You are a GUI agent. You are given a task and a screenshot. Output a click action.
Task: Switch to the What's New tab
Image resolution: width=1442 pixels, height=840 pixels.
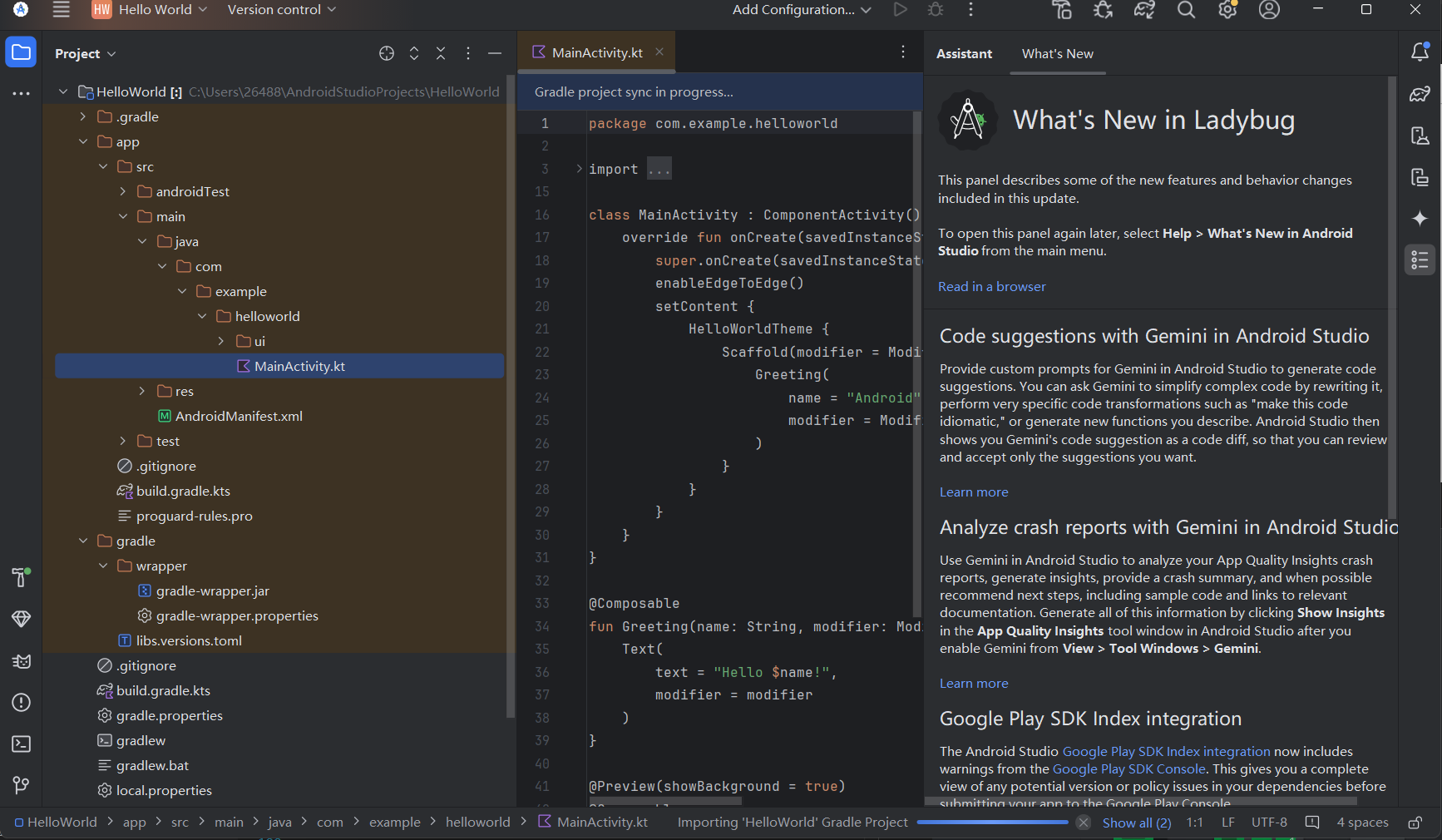[1058, 53]
